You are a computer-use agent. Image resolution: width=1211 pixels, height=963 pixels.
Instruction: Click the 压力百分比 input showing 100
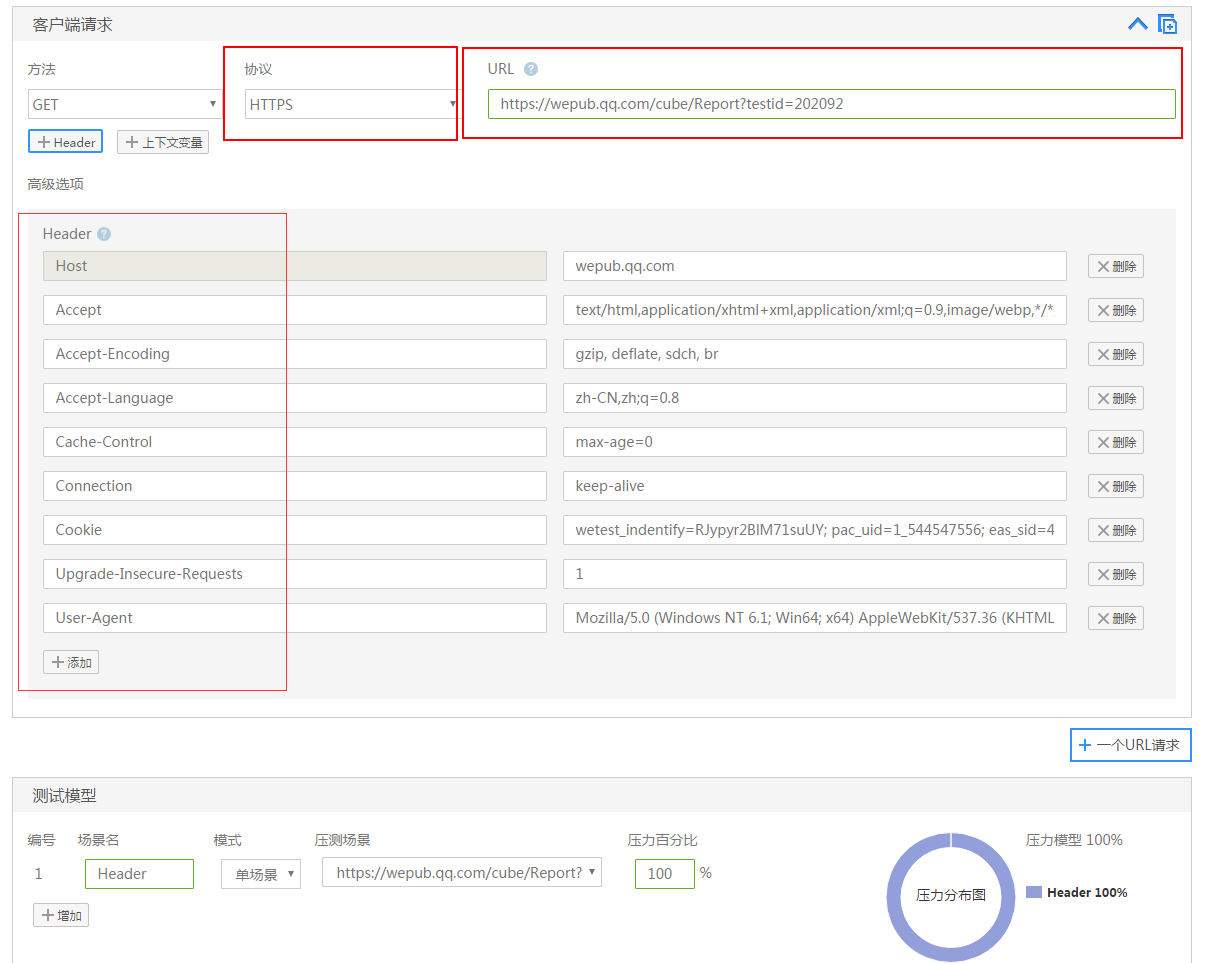(665, 874)
